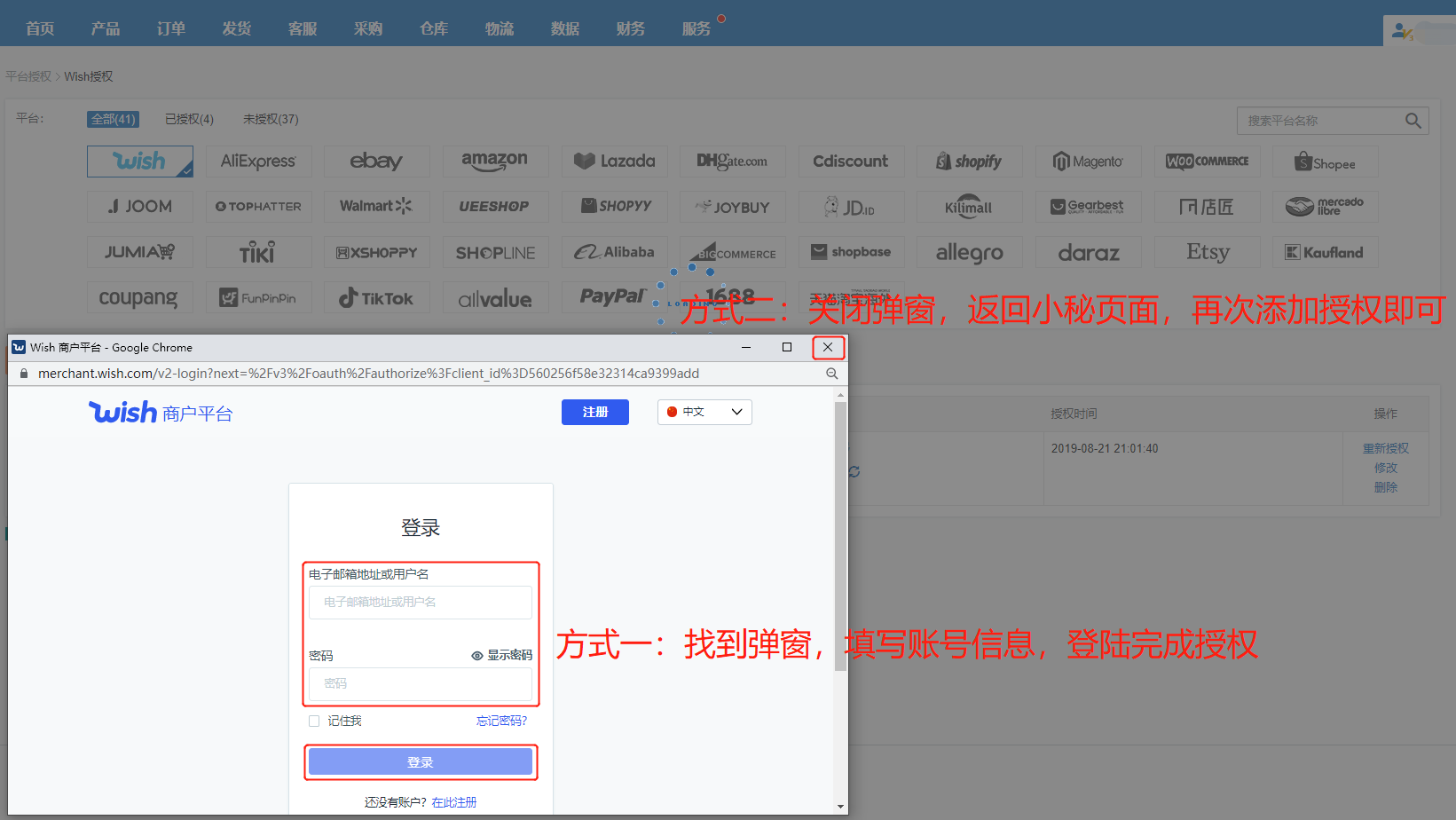
Task: Choose the Kilimall platform tile
Action: pos(970,207)
